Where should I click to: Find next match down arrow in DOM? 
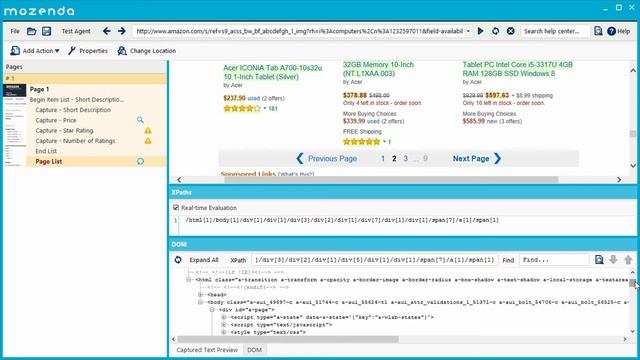pyautogui.click(x=613, y=260)
